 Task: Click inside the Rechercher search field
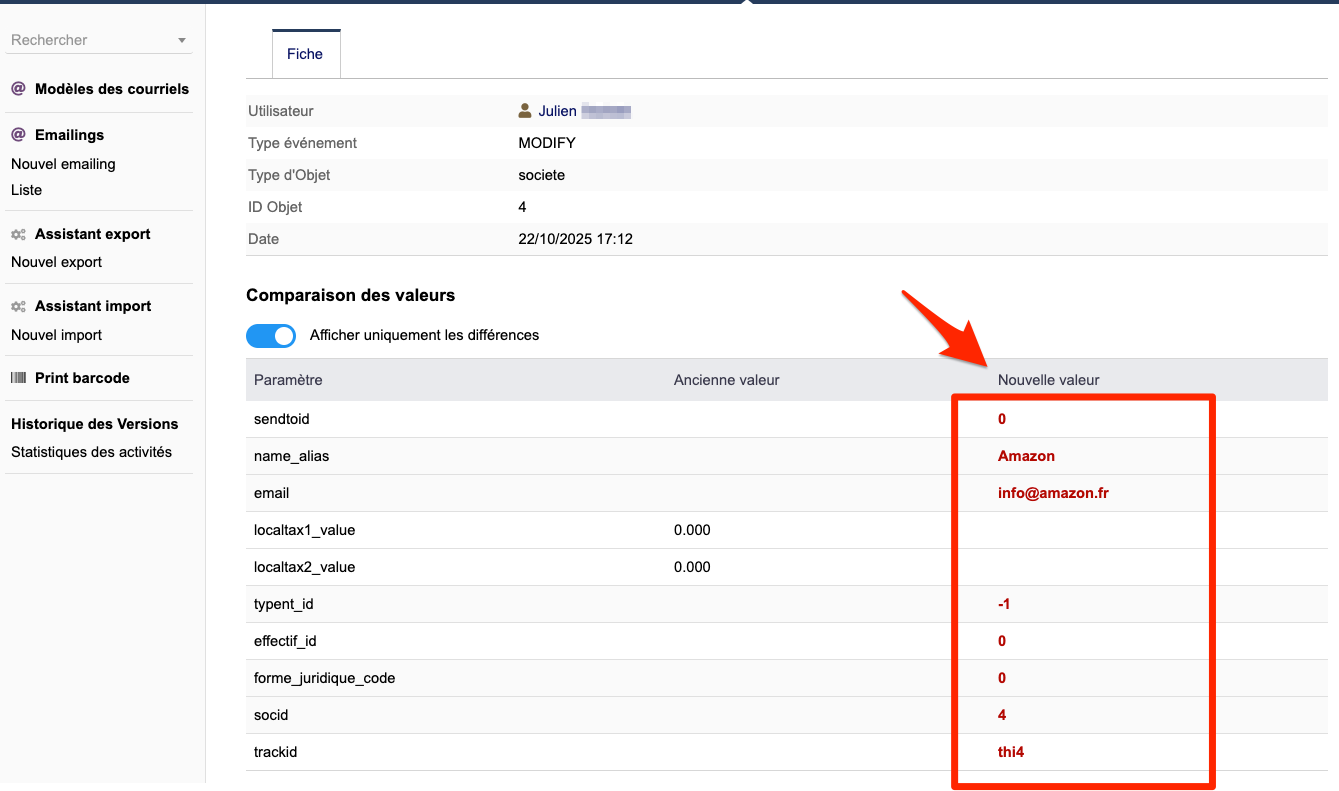point(90,40)
